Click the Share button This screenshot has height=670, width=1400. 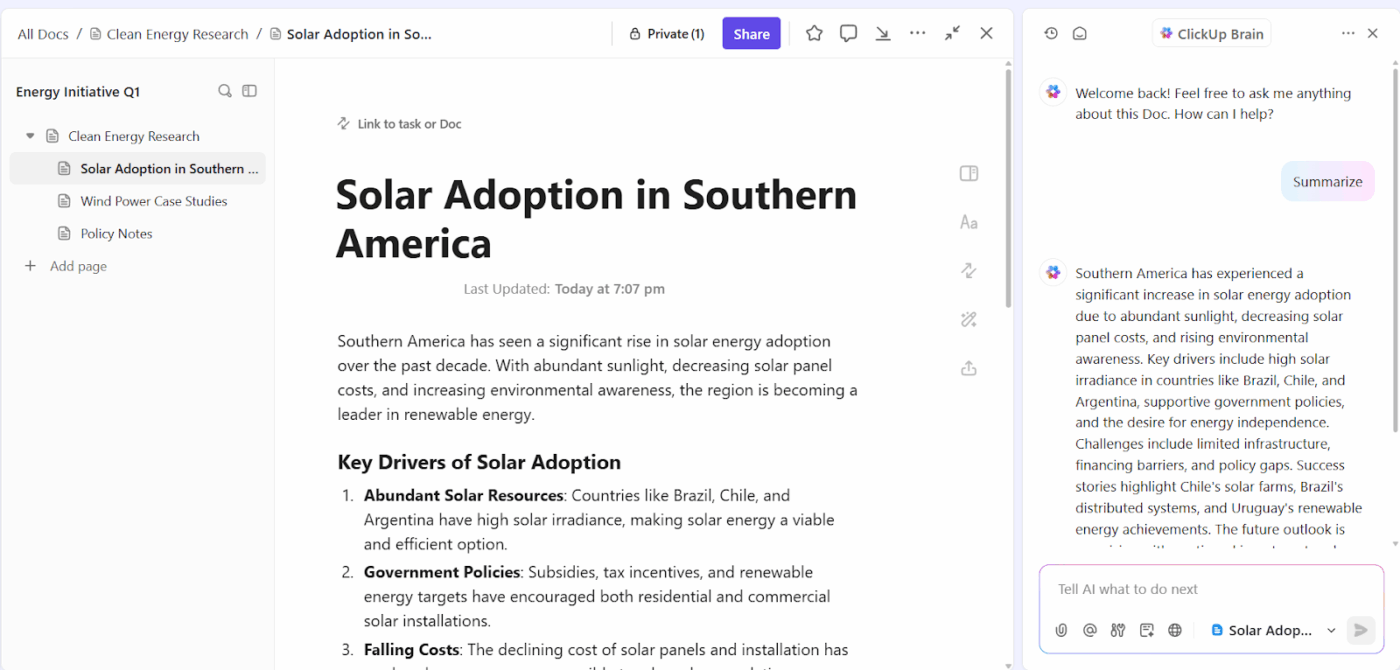751,33
